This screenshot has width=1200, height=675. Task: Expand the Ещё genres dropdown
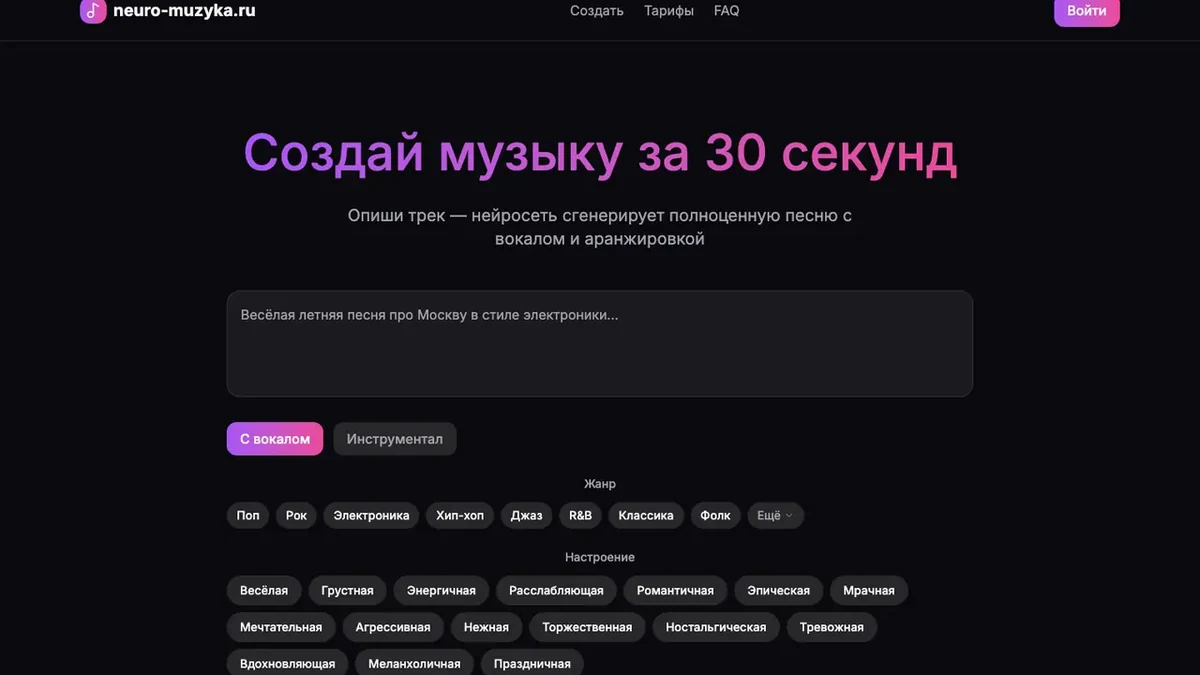(775, 516)
